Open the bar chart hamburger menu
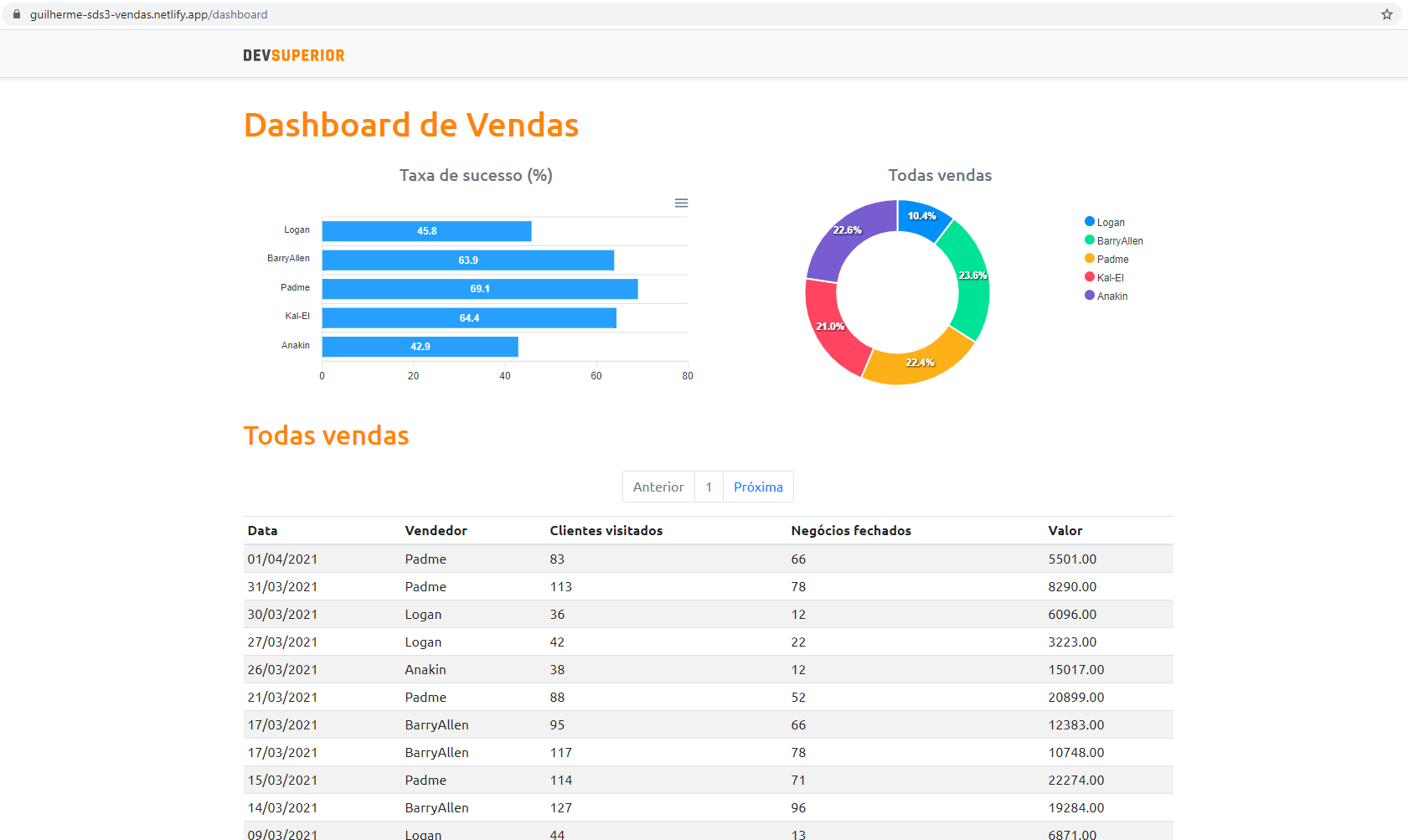This screenshot has width=1408, height=840. (681, 203)
